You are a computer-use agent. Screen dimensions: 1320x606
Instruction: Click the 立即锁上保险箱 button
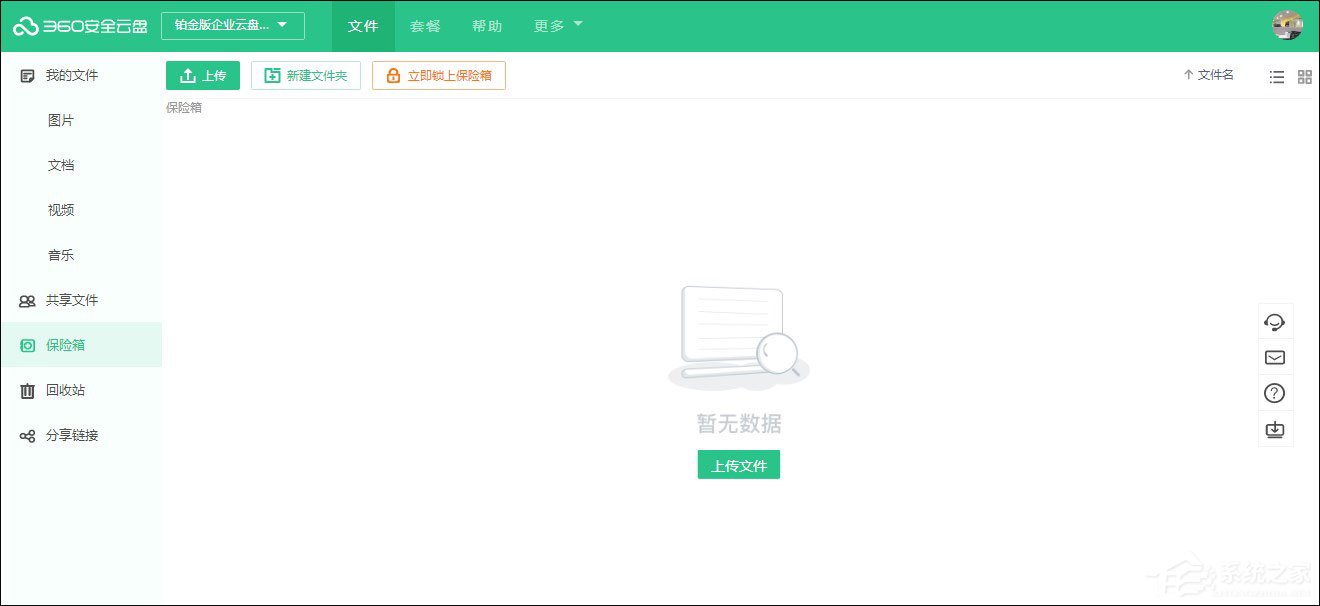[x=439, y=75]
